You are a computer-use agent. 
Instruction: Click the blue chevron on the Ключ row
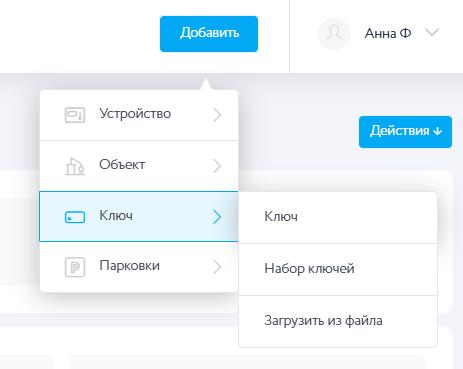pyautogui.click(x=217, y=217)
